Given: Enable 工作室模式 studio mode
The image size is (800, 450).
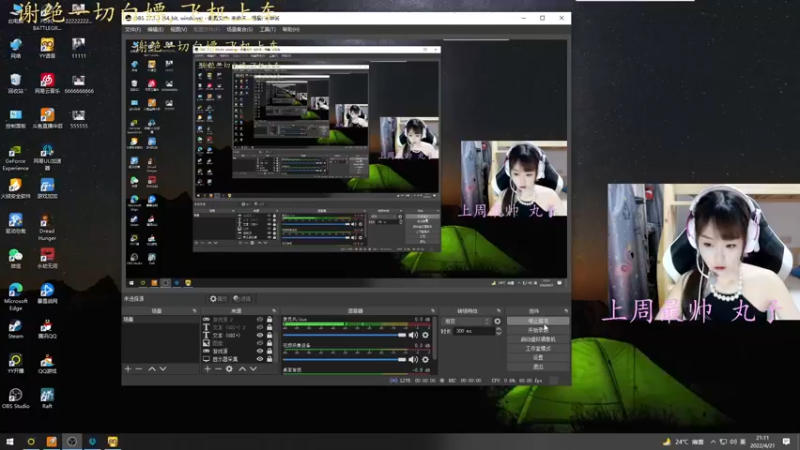Looking at the screenshot, I should click(x=538, y=348).
